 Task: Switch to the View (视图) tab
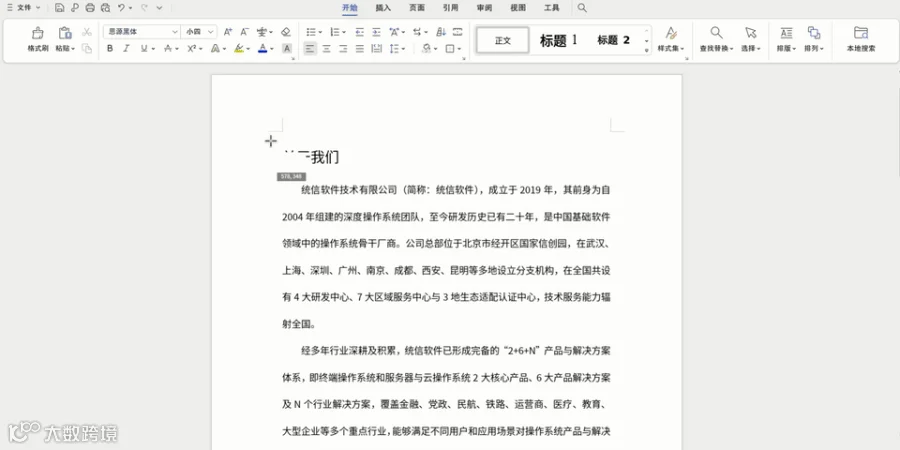coord(518,8)
